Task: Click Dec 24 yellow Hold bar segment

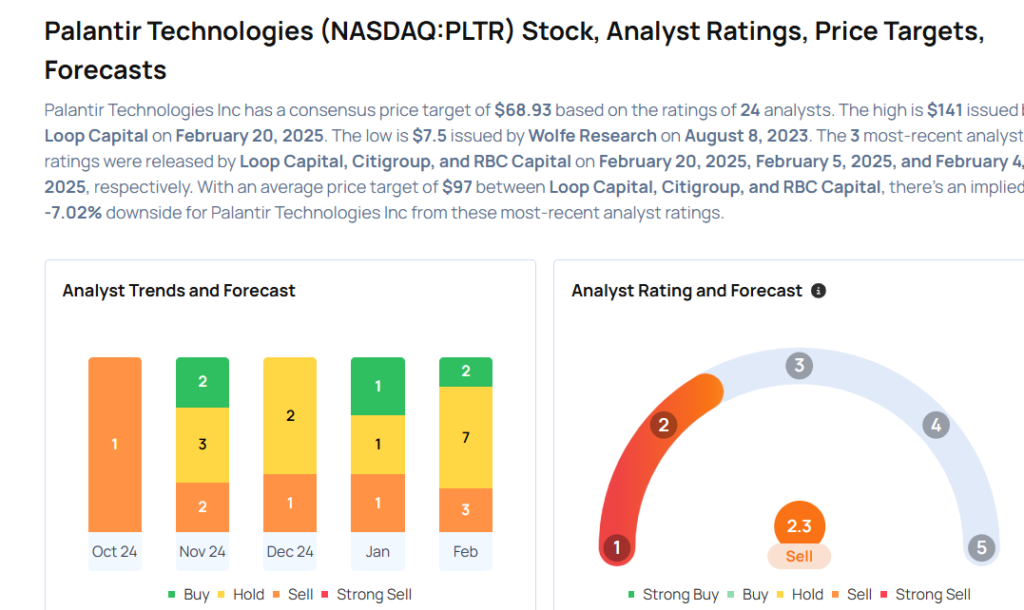Action: click(x=290, y=415)
